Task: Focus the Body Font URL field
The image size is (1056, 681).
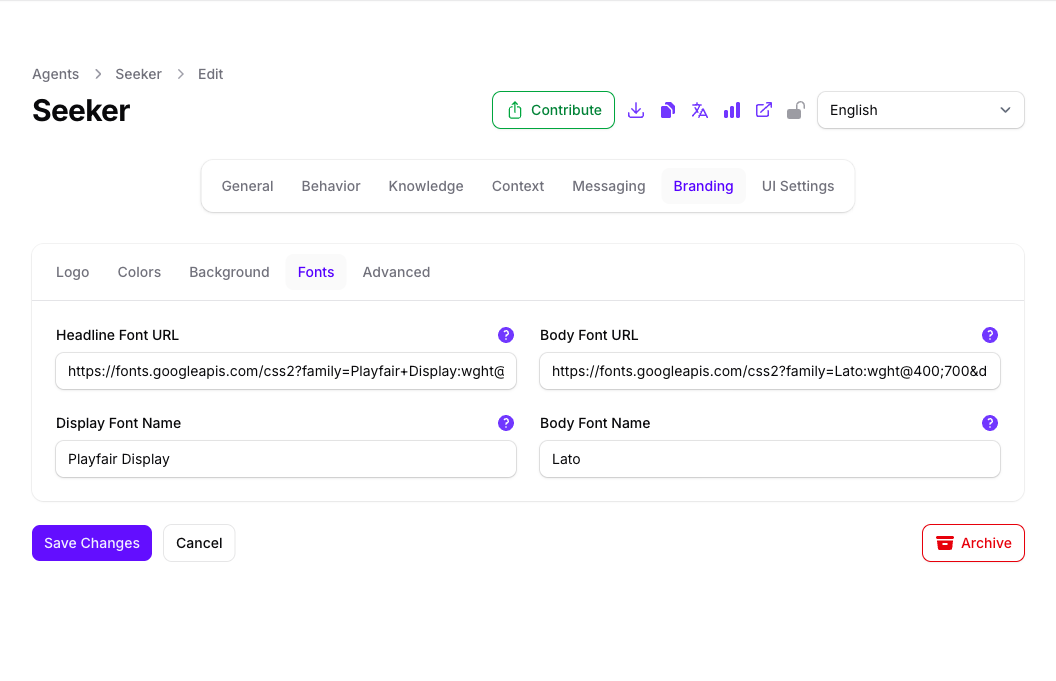Action: [770, 371]
